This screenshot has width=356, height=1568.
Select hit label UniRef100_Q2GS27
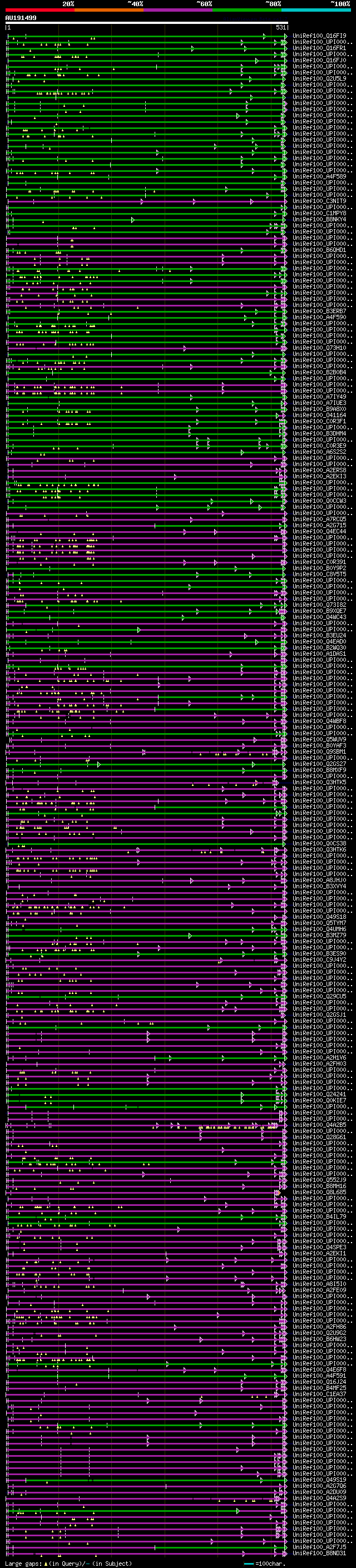pyautogui.click(x=319, y=764)
